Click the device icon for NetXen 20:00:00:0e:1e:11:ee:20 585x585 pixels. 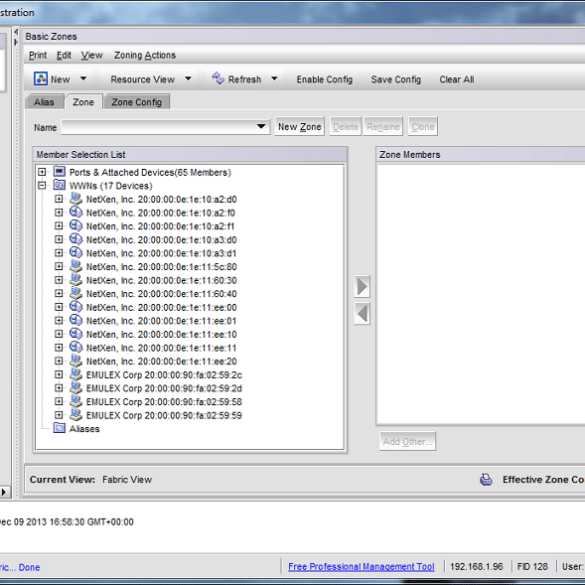point(76,361)
